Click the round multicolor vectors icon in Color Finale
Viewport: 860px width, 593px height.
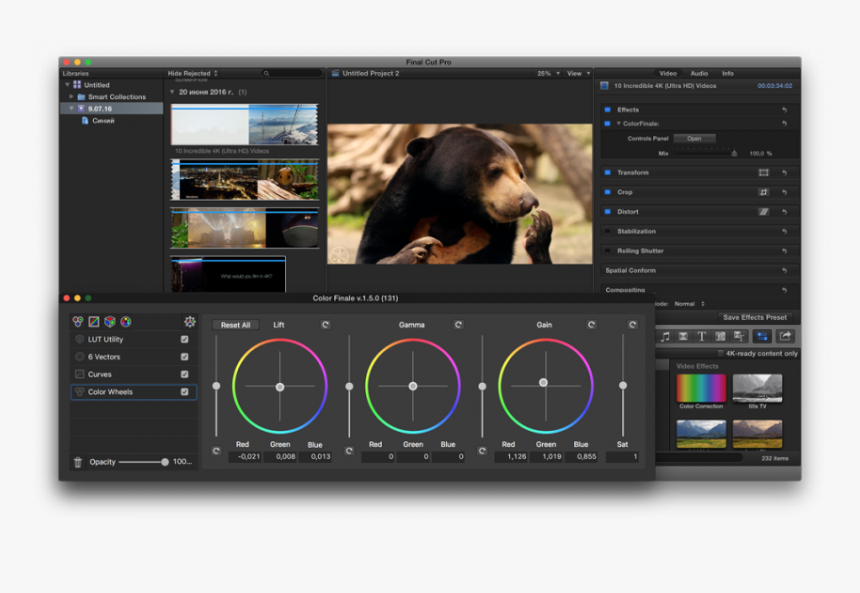[x=126, y=321]
